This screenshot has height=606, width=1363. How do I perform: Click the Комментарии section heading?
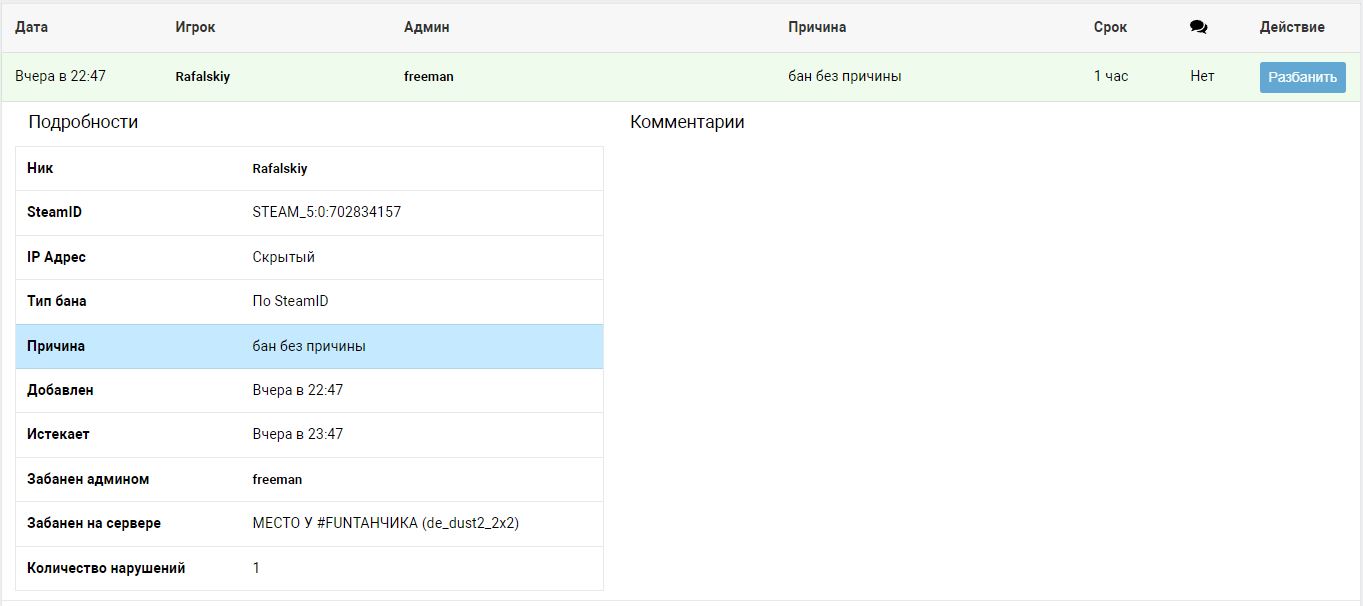(x=686, y=122)
